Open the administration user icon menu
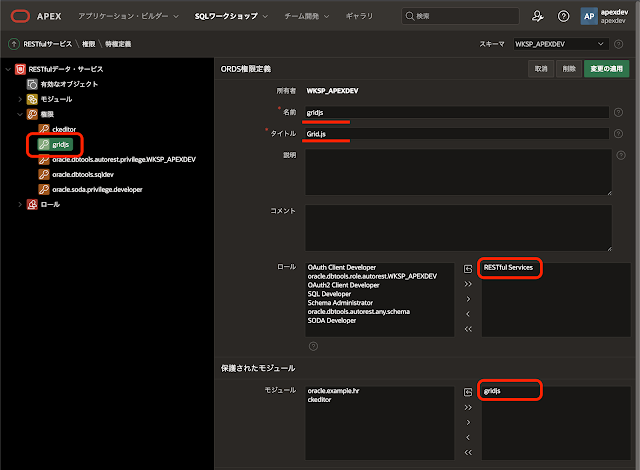 click(x=538, y=16)
